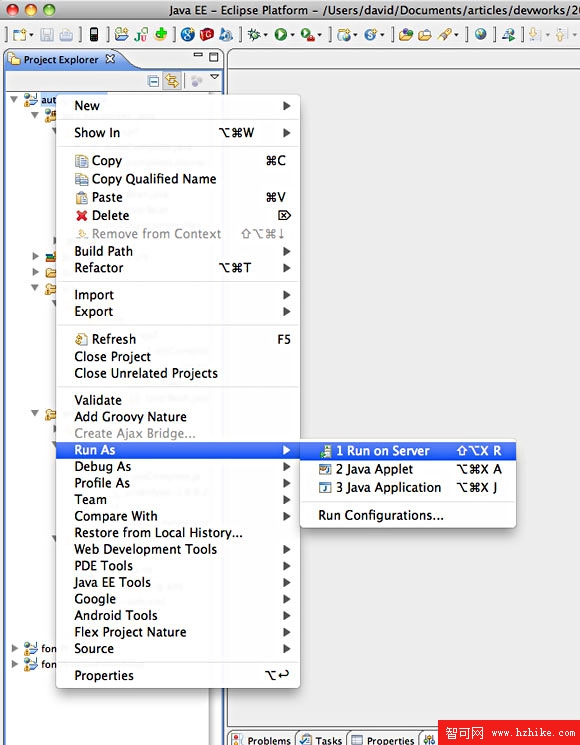Switch to the Tasks tab
580x745 pixels.
click(x=322, y=740)
